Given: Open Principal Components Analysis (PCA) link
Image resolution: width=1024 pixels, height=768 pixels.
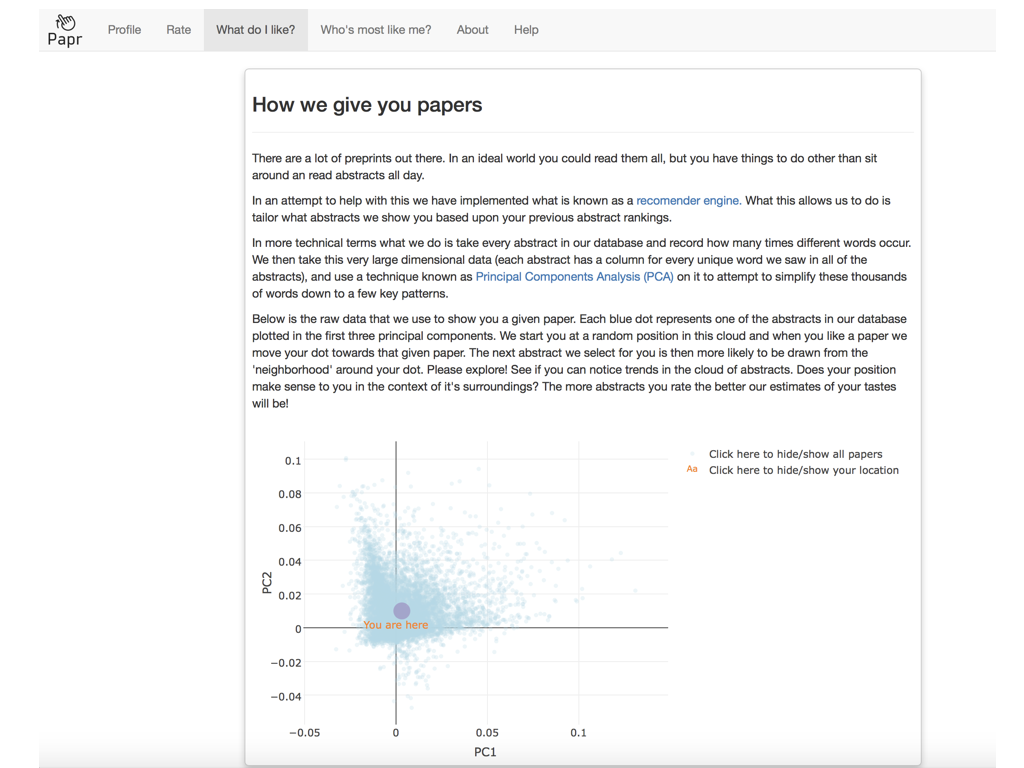Looking at the screenshot, I should point(574,277).
